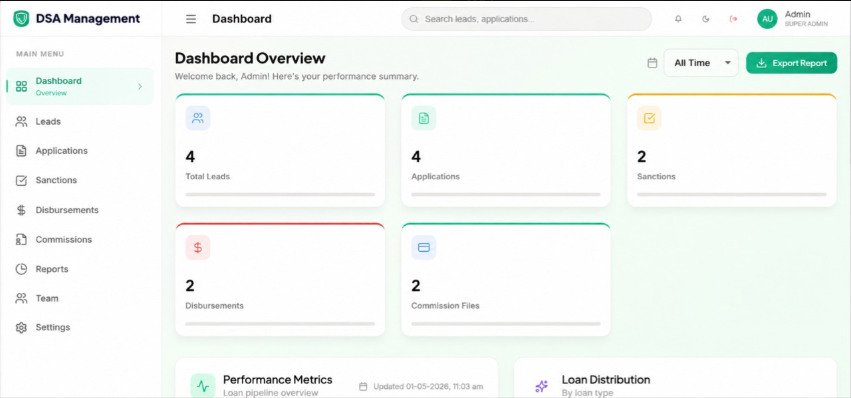Go to Applications menu item
This screenshot has width=851, height=398.
pos(80,151)
